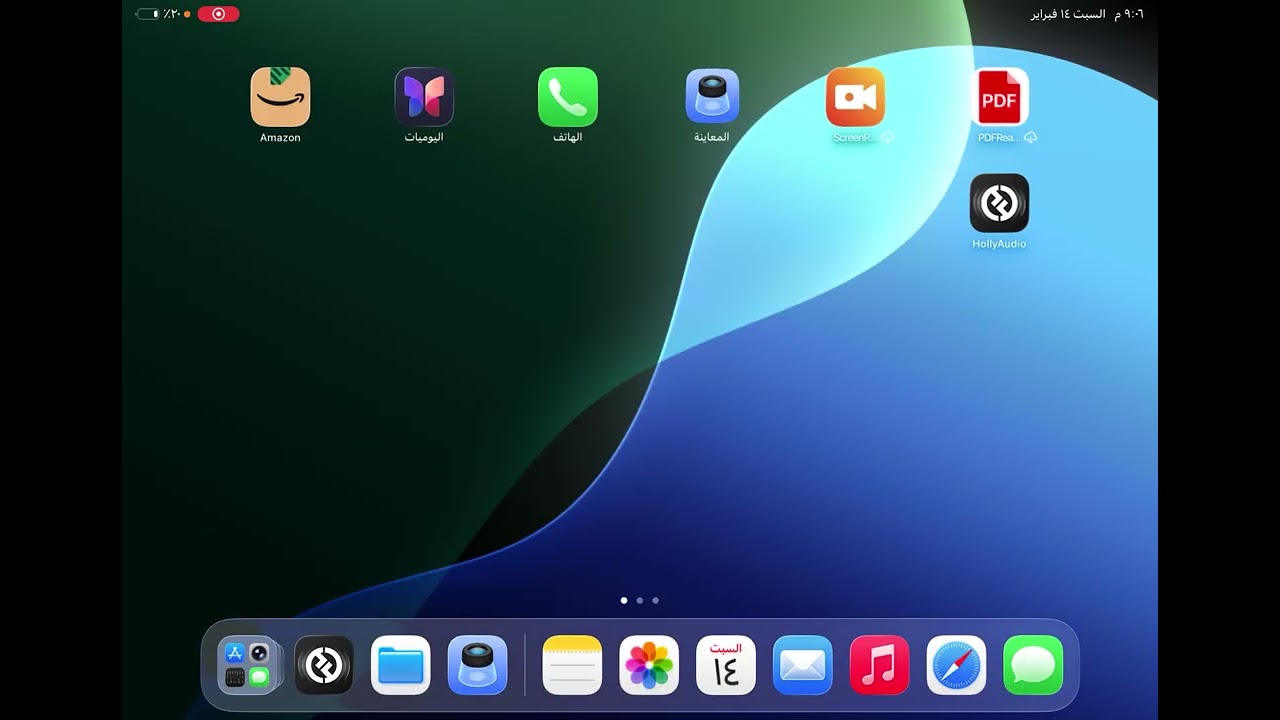This screenshot has width=1280, height=720.
Task: Tap the battery indicator in the status bar
Action: tap(148, 14)
